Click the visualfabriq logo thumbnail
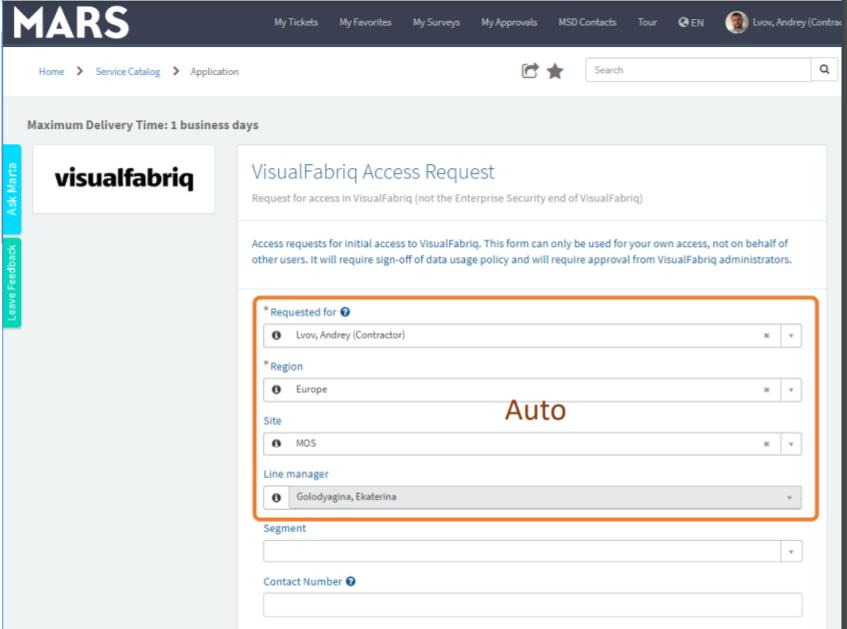The image size is (847, 629). point(124,178)
